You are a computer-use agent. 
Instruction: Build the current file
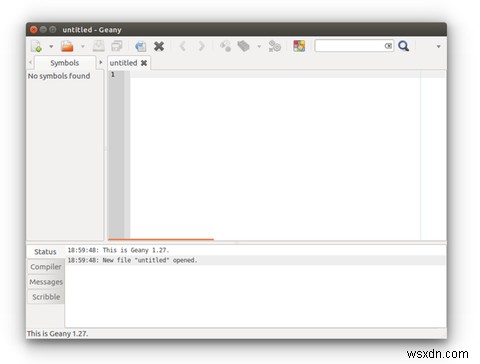tap(243, 46)
